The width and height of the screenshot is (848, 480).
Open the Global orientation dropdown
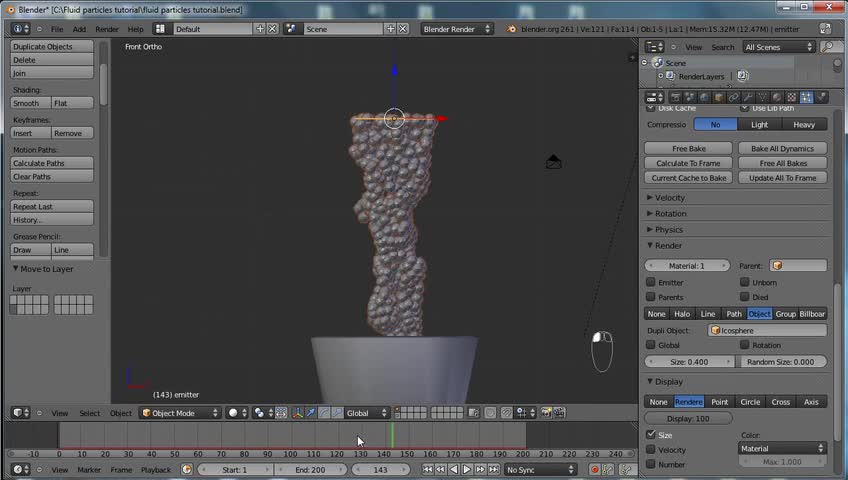[367, 413]
